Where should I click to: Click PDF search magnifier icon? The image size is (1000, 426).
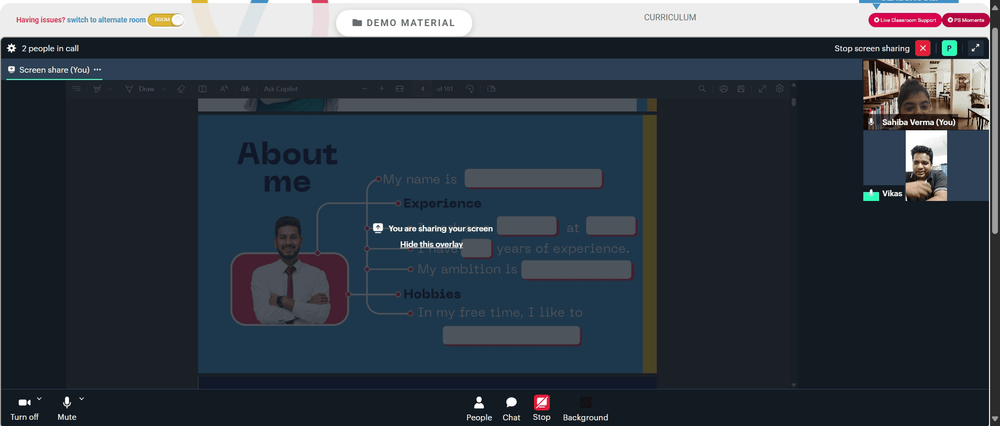702,89
